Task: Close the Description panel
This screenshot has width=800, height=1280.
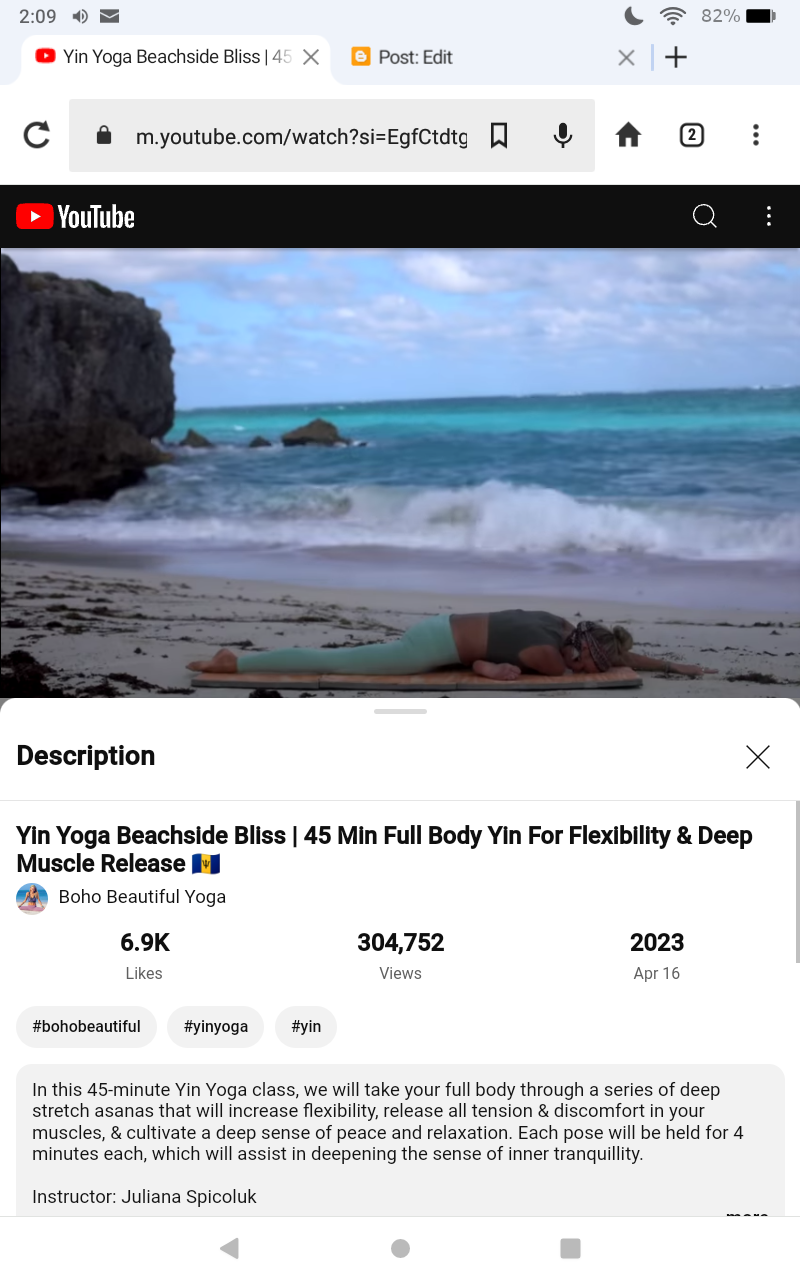Action: pyautogui.click(x=758, y=757)
